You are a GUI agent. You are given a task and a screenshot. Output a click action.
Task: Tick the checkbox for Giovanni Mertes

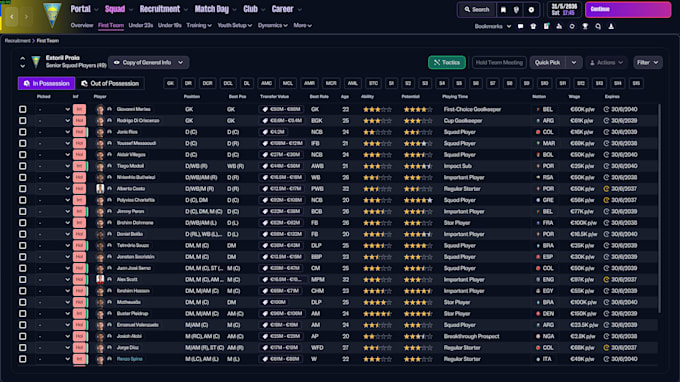[23, 109]
